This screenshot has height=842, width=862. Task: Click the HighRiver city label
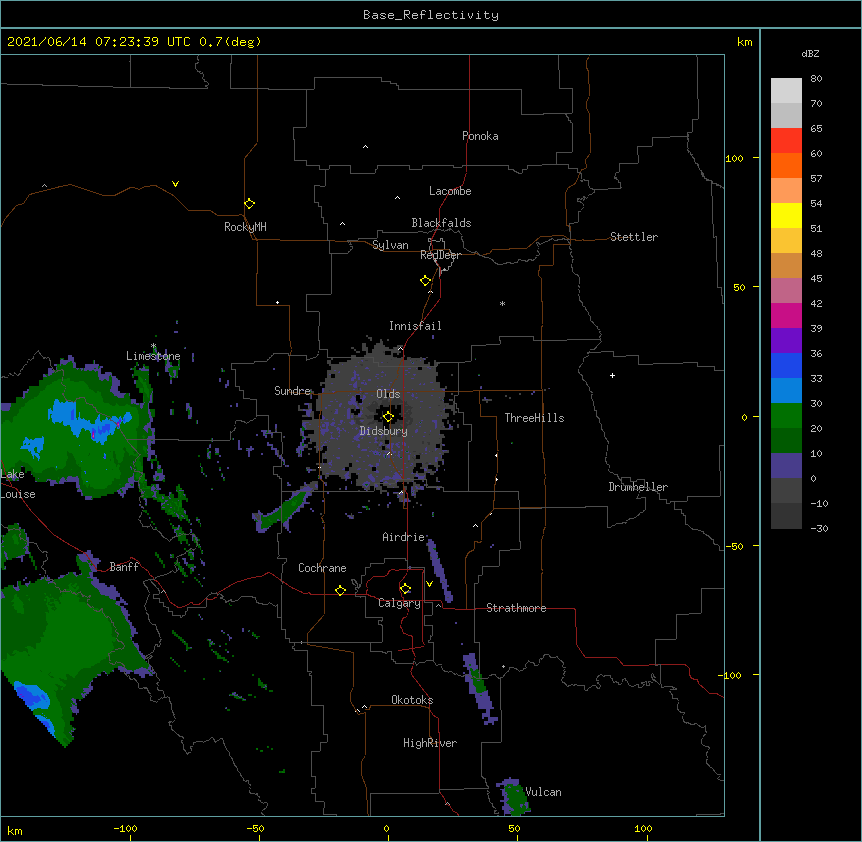click(x=430, y=743)
